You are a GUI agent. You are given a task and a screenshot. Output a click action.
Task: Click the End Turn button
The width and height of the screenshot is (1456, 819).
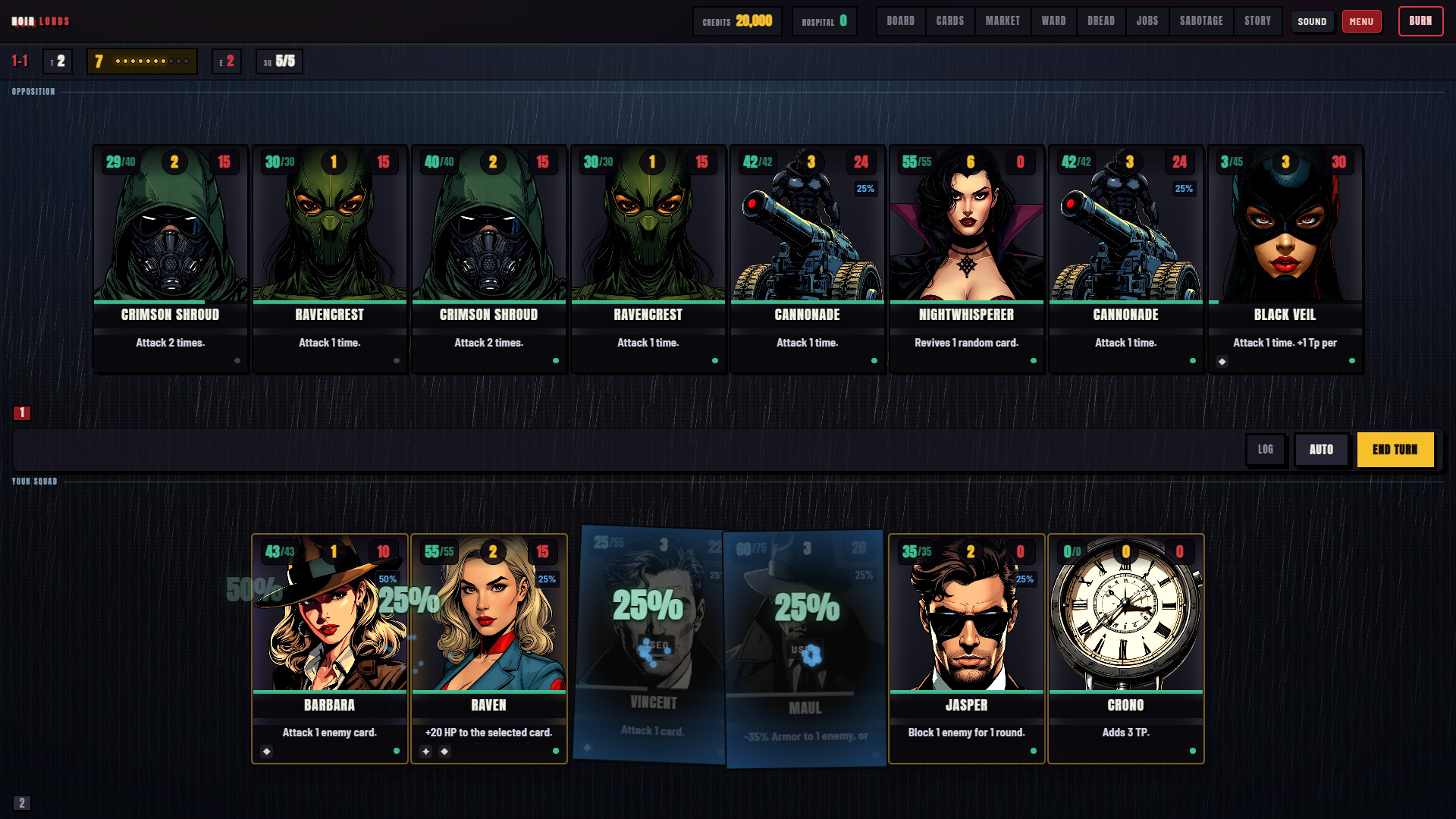[1395, 450]
